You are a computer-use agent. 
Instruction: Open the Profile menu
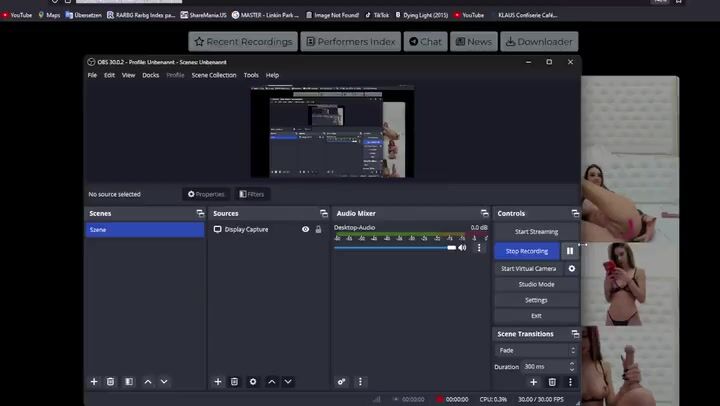(175, 75)
